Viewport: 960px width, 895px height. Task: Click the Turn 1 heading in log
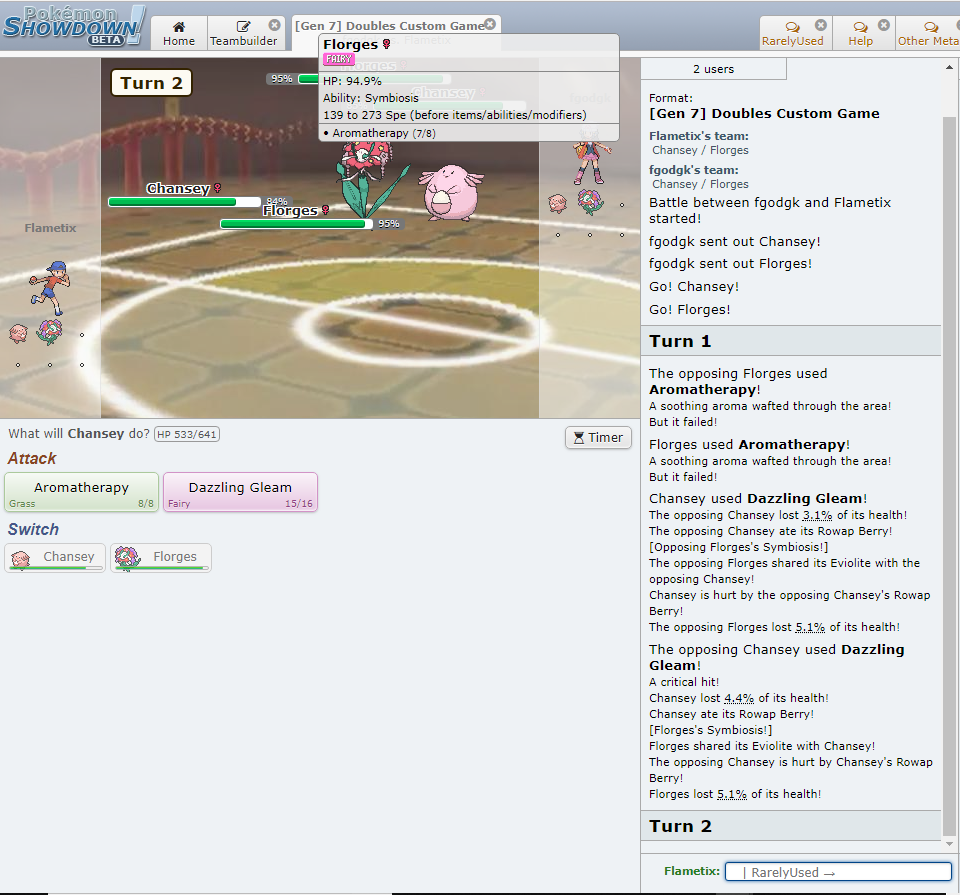(680, 341)
